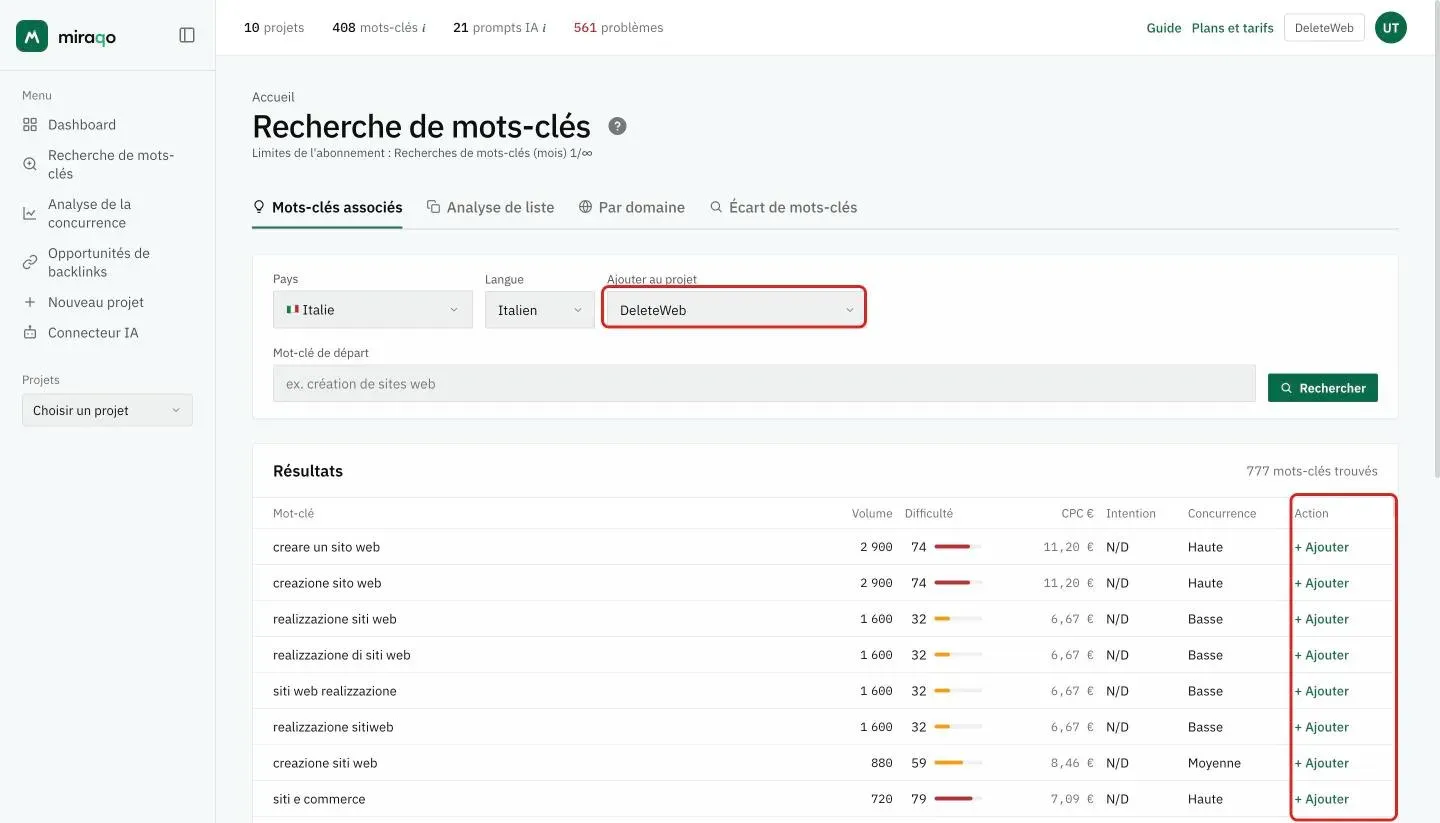1440x823 pixels.
Task: Open Dashboard in the sidebar menu
Action: [82, 125]
